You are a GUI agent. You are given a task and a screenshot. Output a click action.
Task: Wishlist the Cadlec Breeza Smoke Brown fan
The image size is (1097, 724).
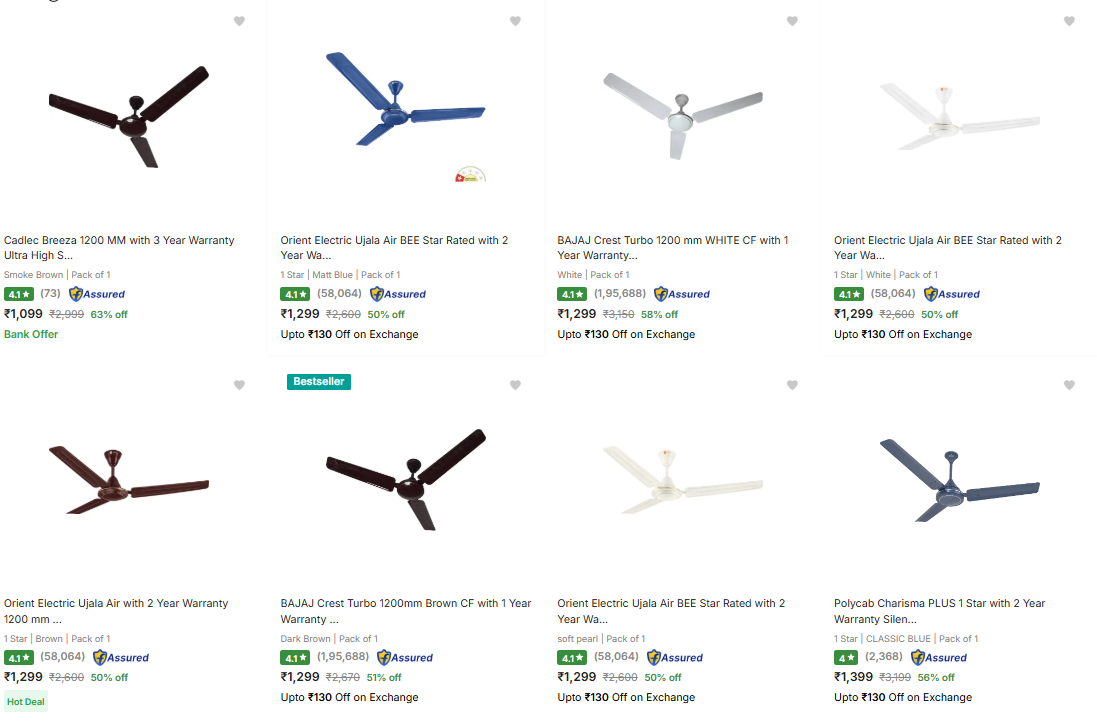[239, 21]
